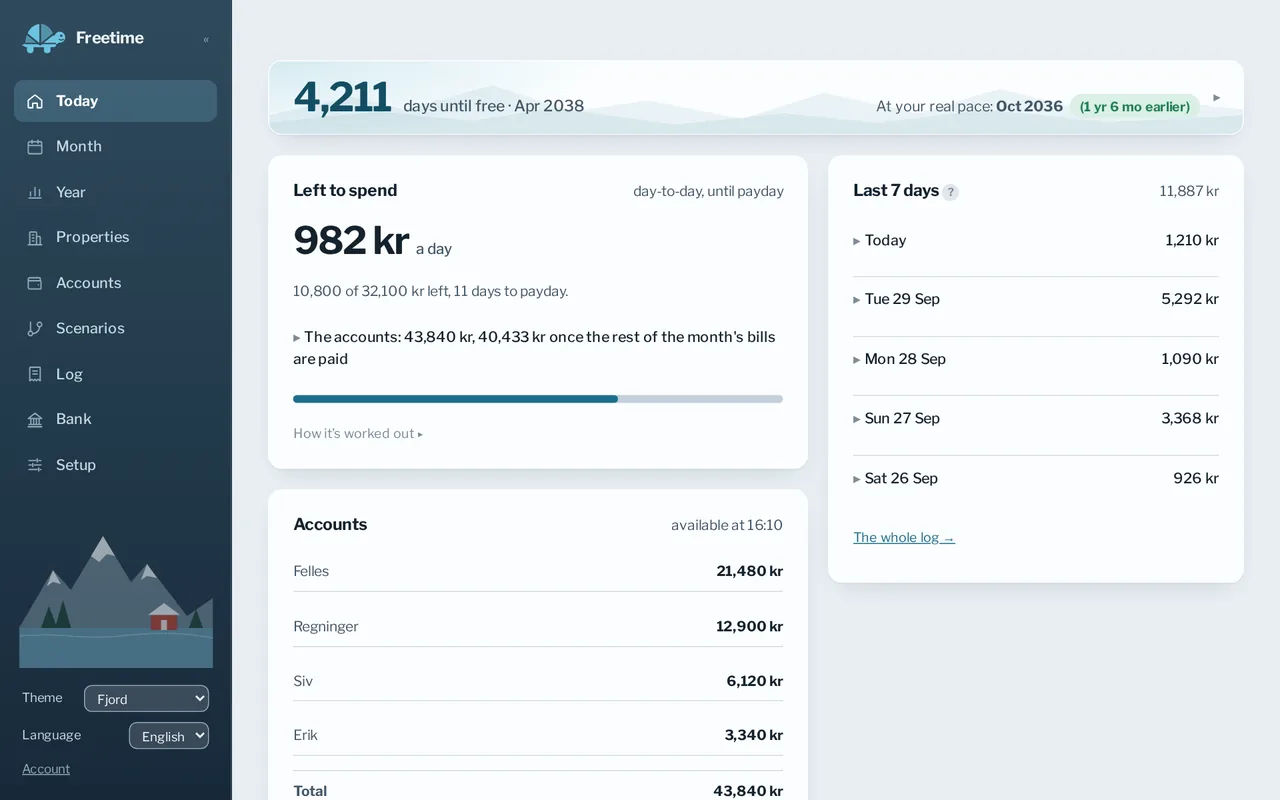Click the left-to-spend progress bar
The image size is (1280, 800).
538,399
